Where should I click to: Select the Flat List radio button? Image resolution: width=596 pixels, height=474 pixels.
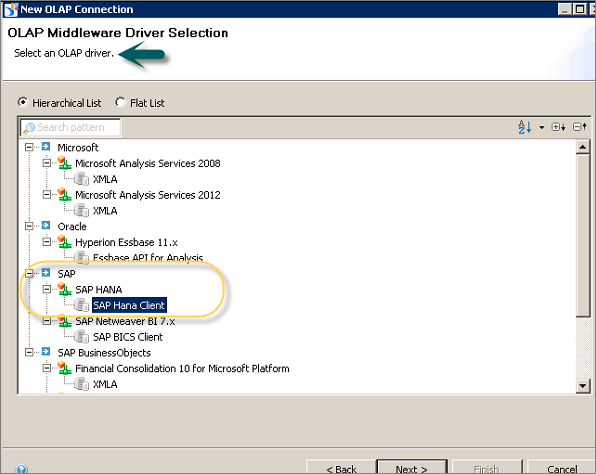(x=120, y=103)
